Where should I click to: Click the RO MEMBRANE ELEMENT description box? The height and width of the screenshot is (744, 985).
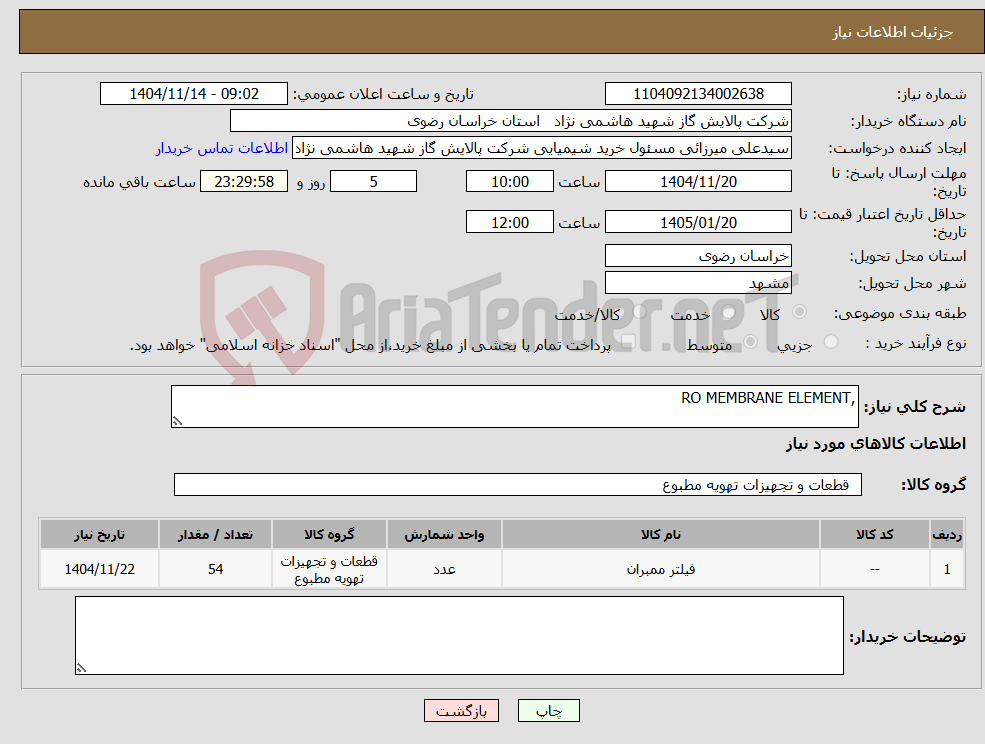coord(514,407)
